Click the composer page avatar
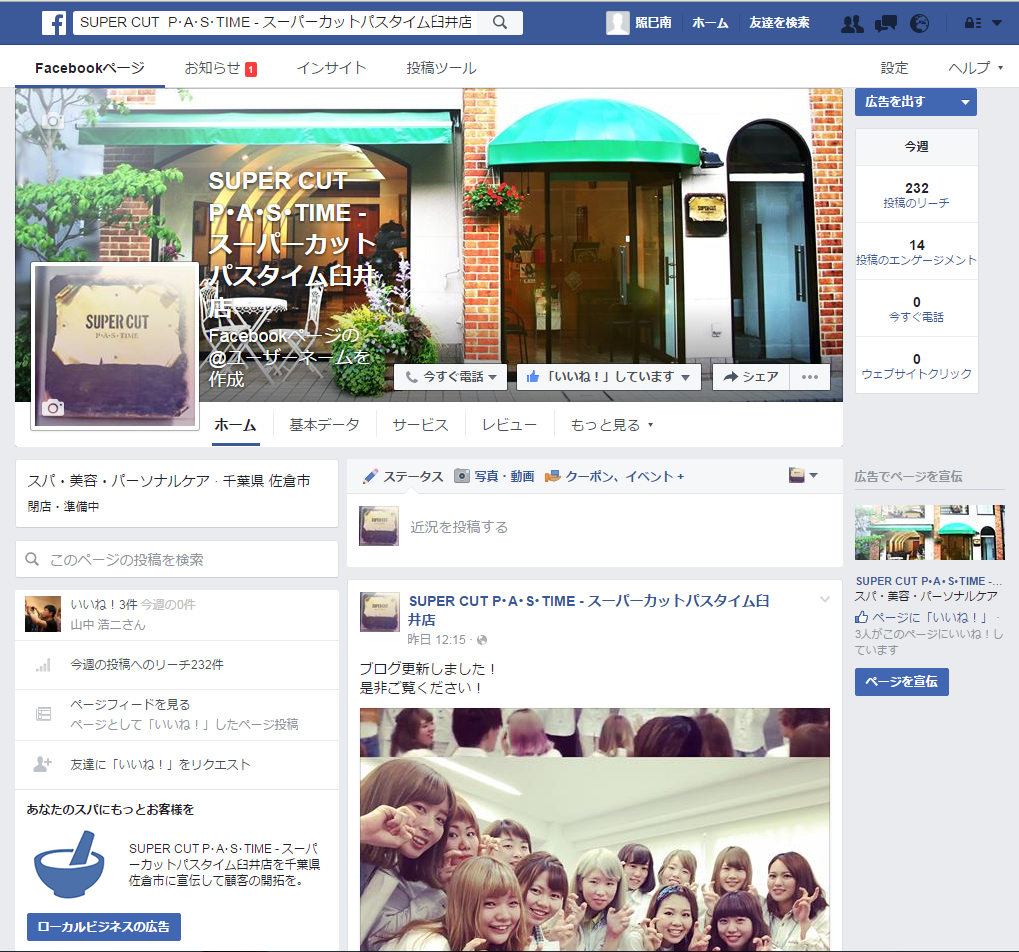Screen dimensions: 1019x952 (x=379, y=526)
